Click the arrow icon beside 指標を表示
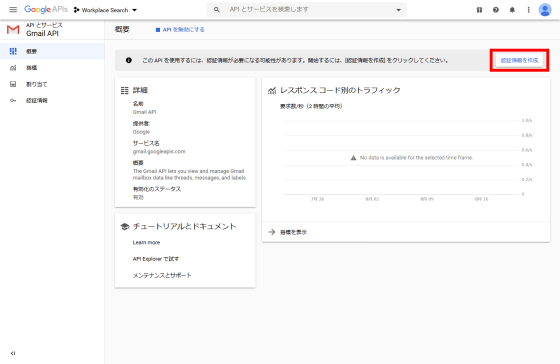Screen dimensions: 560x364 (x=272, y=232)
